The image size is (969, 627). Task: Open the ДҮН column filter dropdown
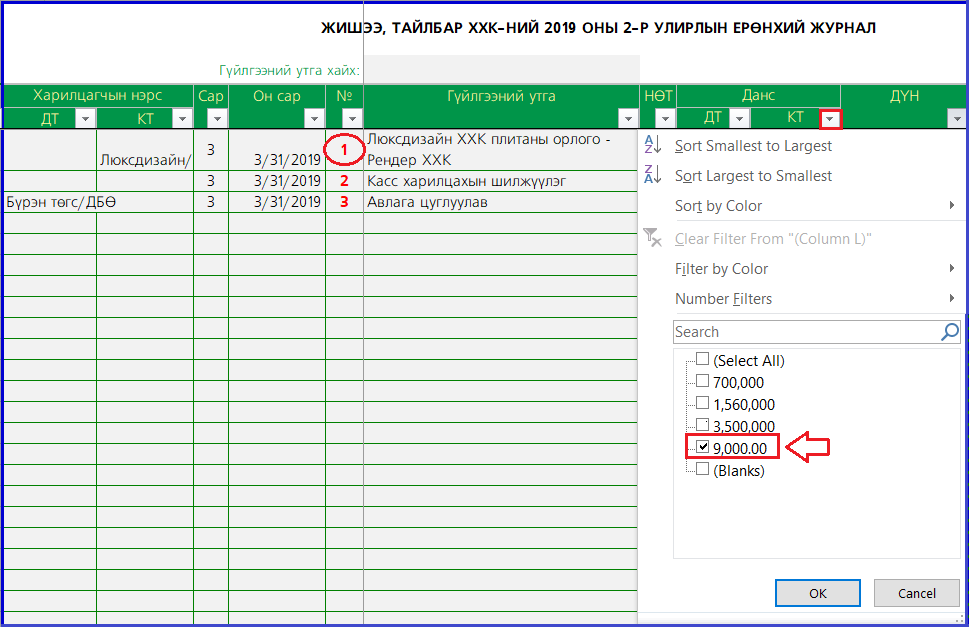(x=951, y=119)
